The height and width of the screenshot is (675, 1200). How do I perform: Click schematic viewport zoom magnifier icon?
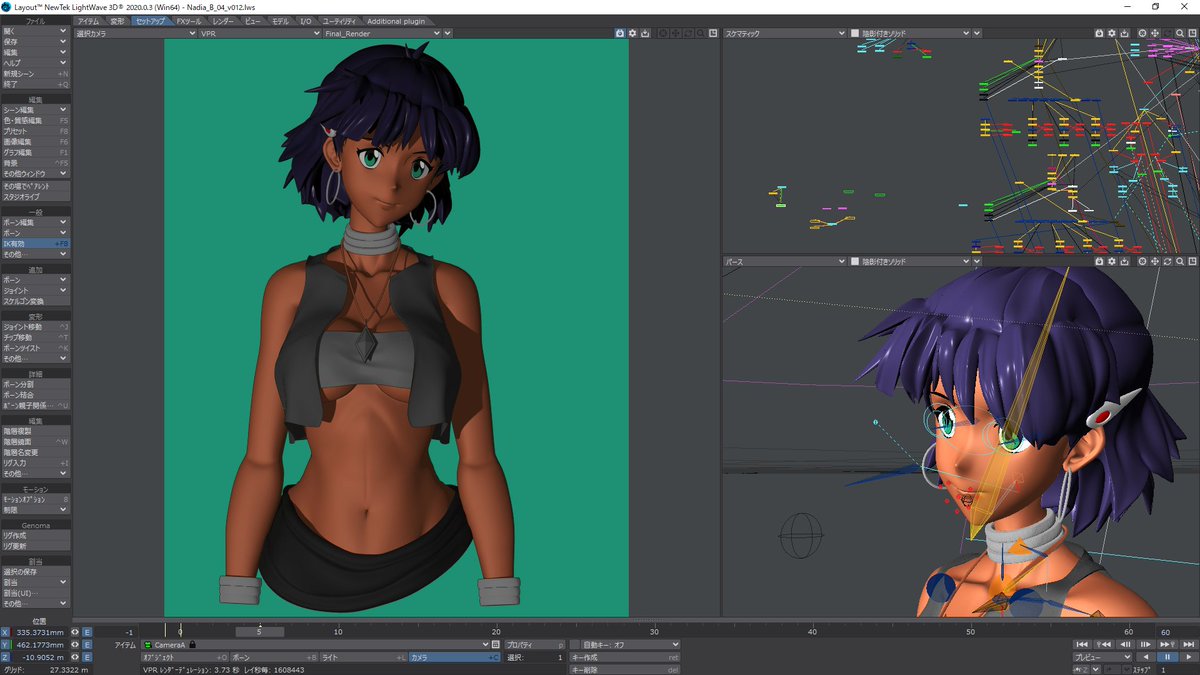[1179, 33]
